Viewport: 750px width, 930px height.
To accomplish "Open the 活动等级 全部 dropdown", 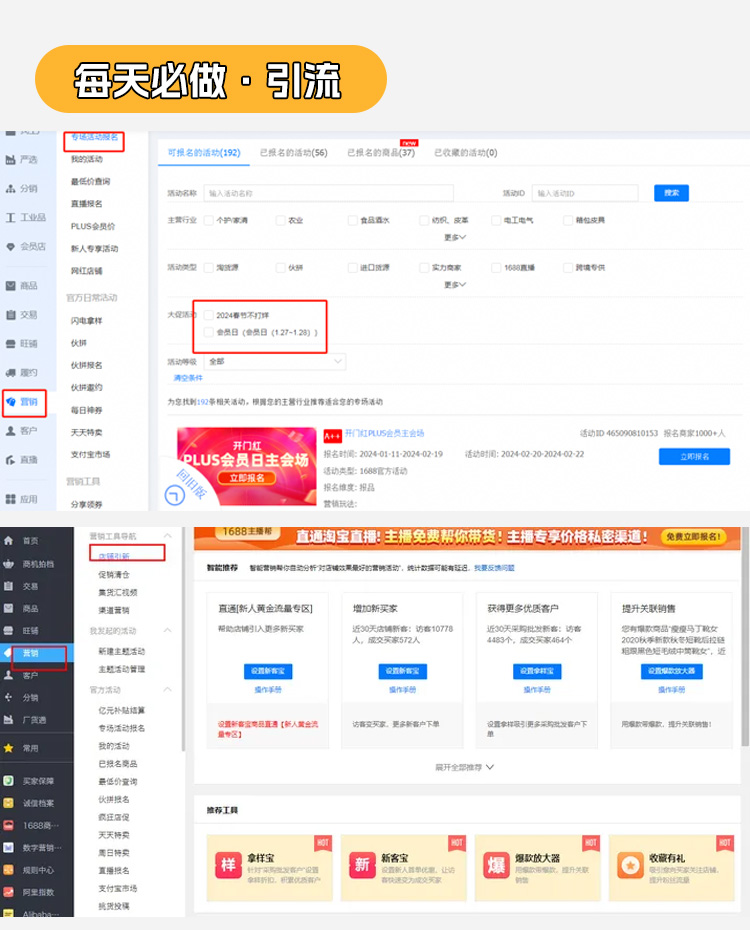I will pyautogui.click(x=275, y=361).
